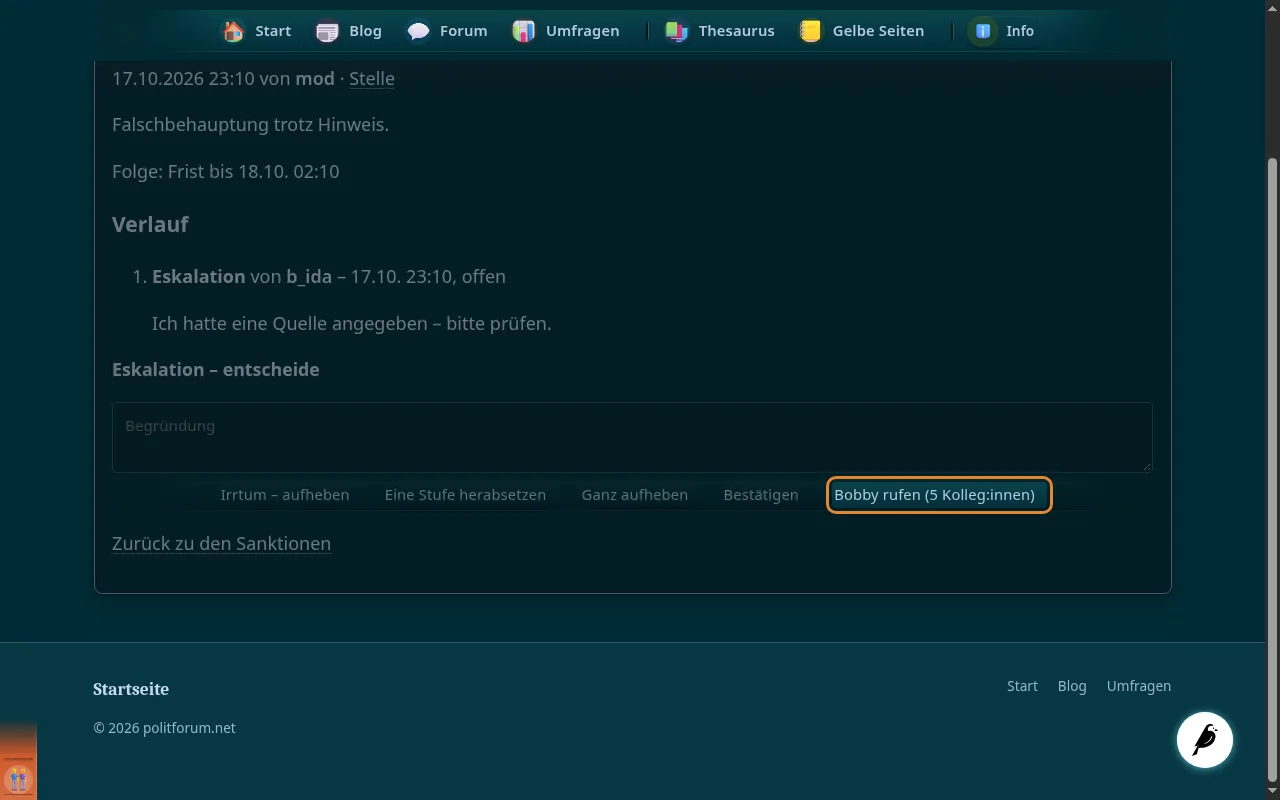Follow Zurück zu den Sanktionen link
Viewport: 1280px width, 800px height.
pyautogui.click(x=221, y=544)
